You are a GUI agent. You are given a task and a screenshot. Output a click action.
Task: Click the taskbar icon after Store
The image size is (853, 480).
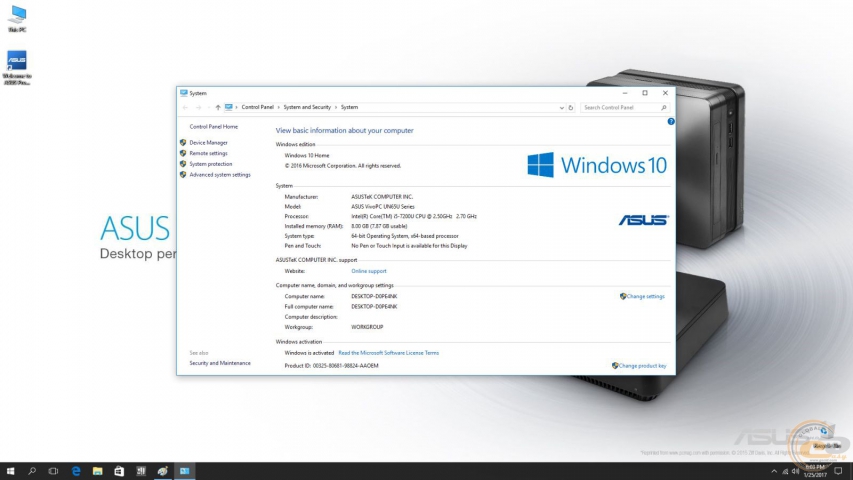(141, 471)
